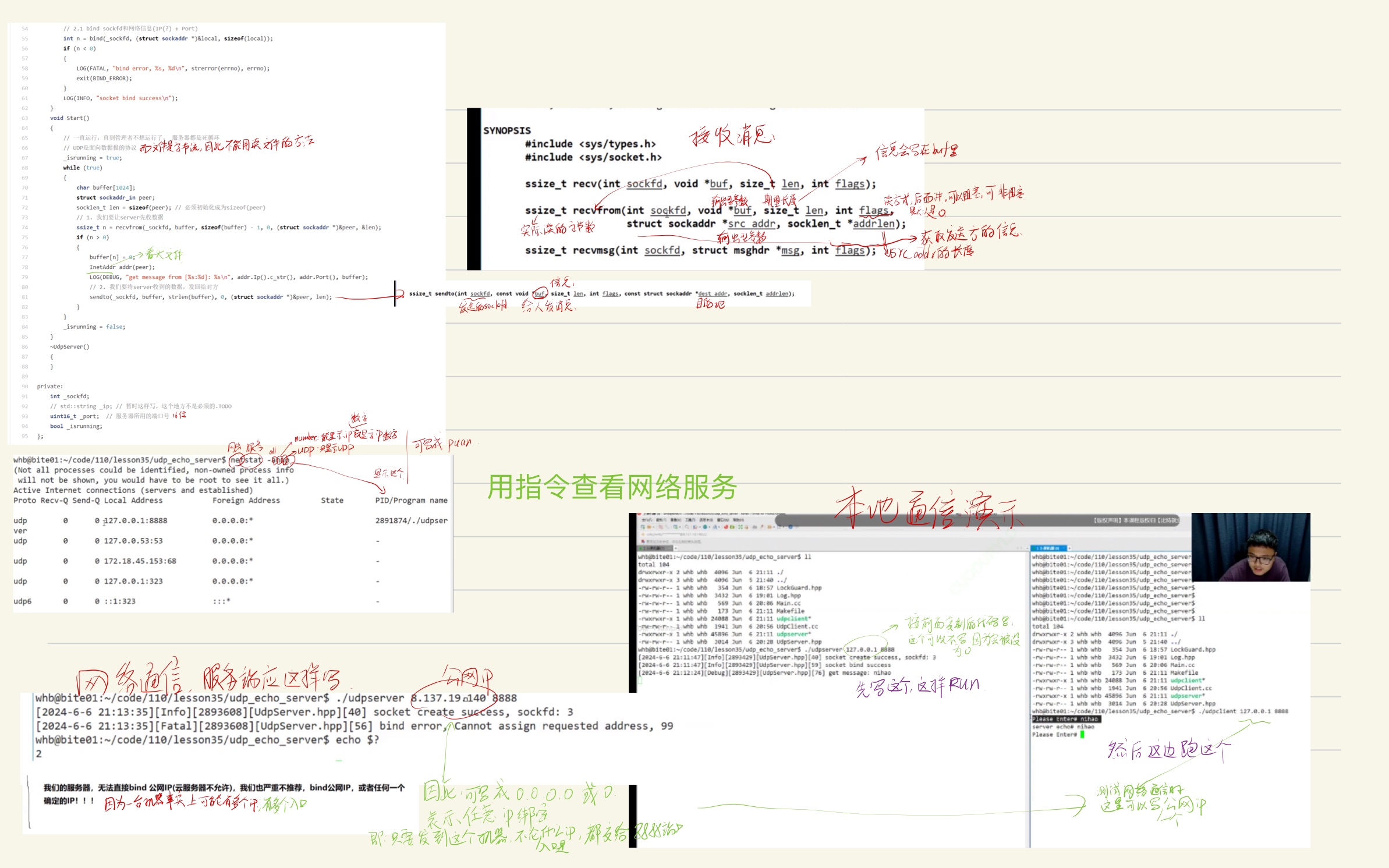
Task: Click the red icon in the terminal toolbar
Action: pyautogui.click(x=726, y=527)
